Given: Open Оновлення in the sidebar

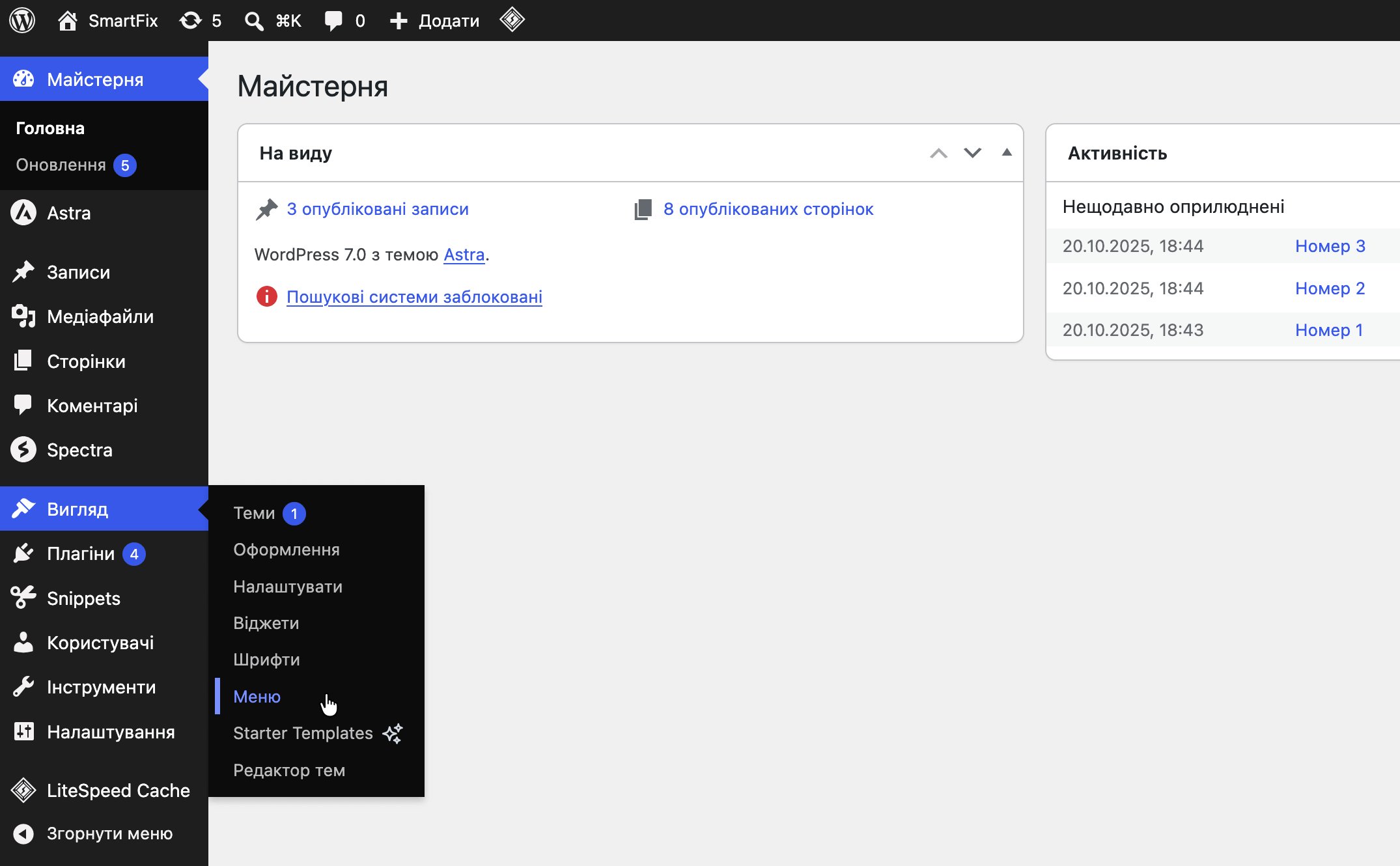Looking at the screenshot, I should (61, 165).
